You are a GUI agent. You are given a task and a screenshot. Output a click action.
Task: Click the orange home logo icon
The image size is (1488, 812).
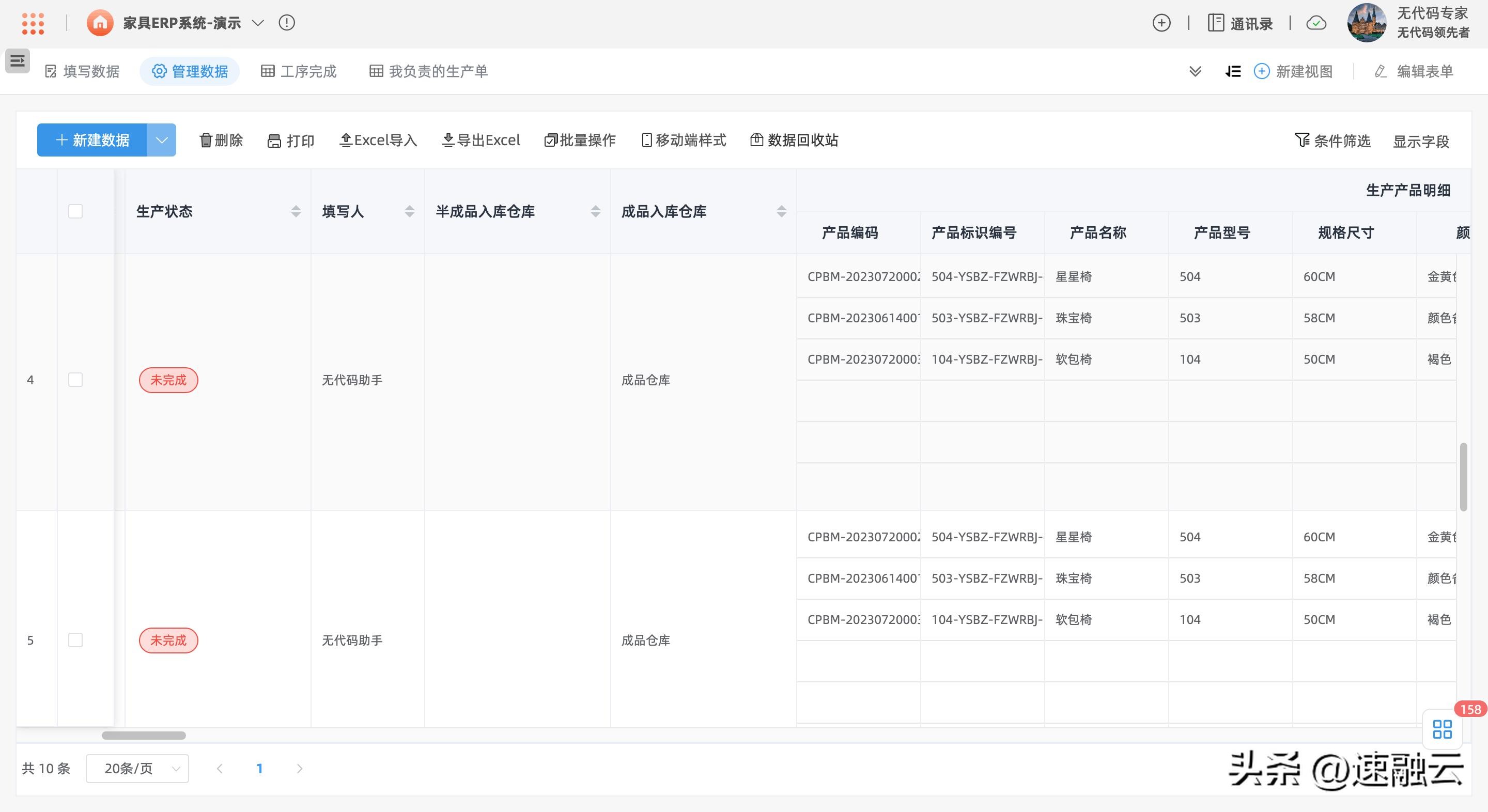[100, 23]
